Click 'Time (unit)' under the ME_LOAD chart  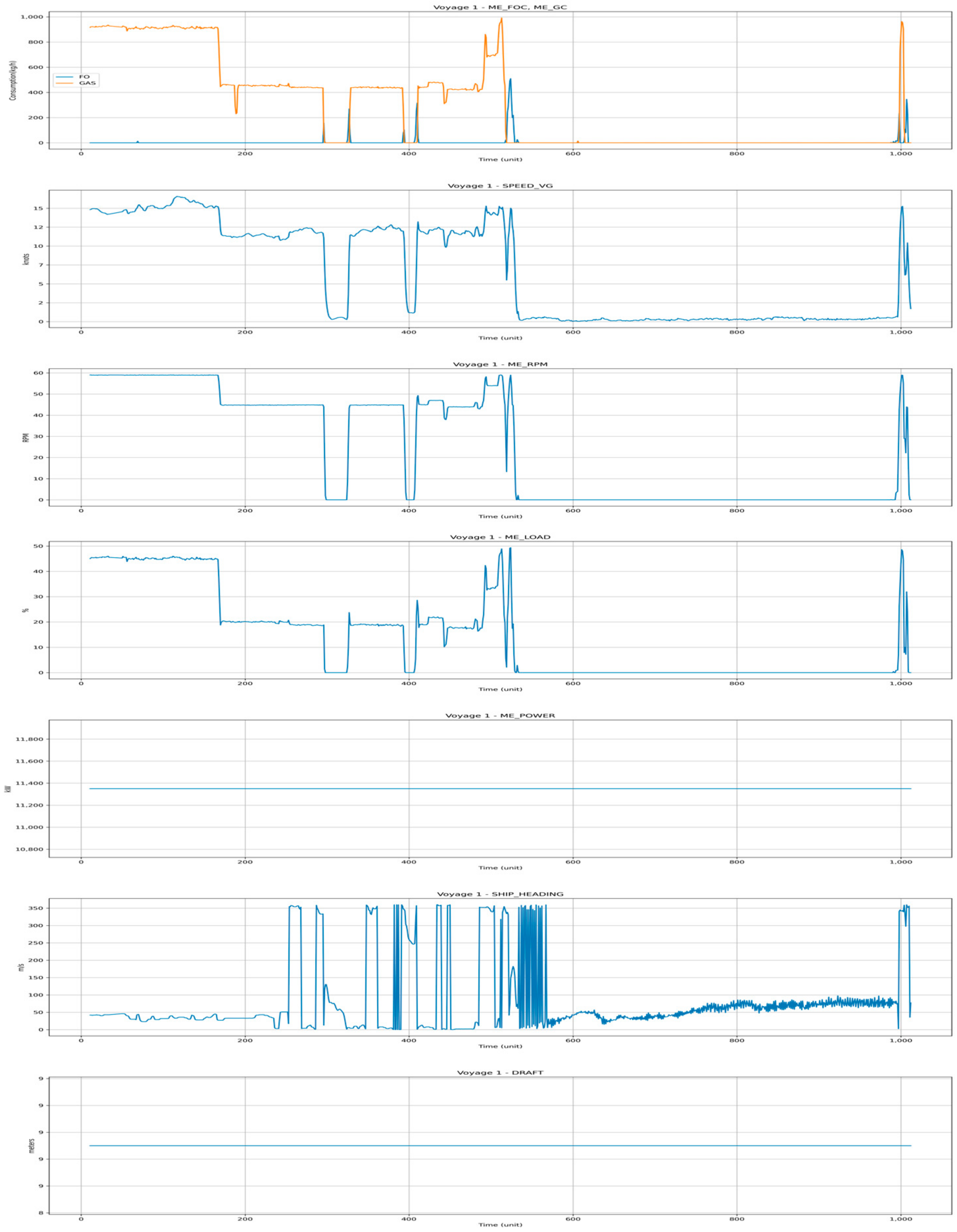pyautogui.click(x=500, y=689)
